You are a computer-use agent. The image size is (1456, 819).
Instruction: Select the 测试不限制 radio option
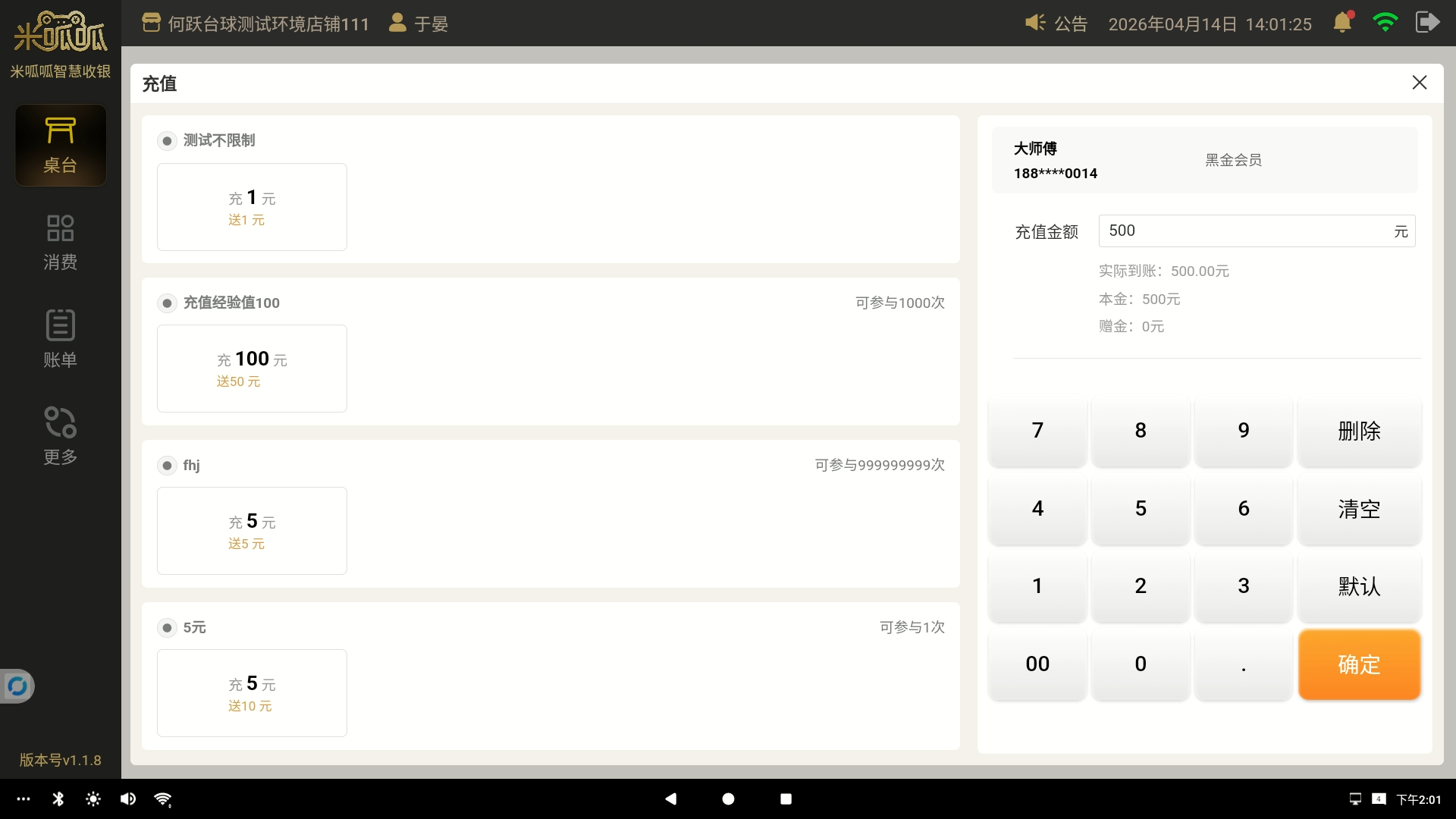pos(167,140)
